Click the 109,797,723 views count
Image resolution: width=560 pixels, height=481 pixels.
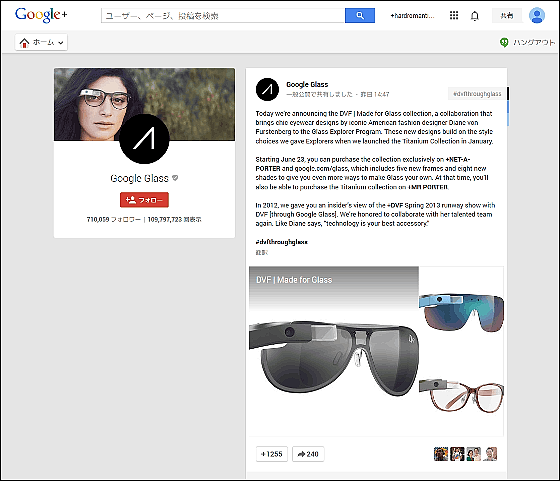click(x=174, y=219)
